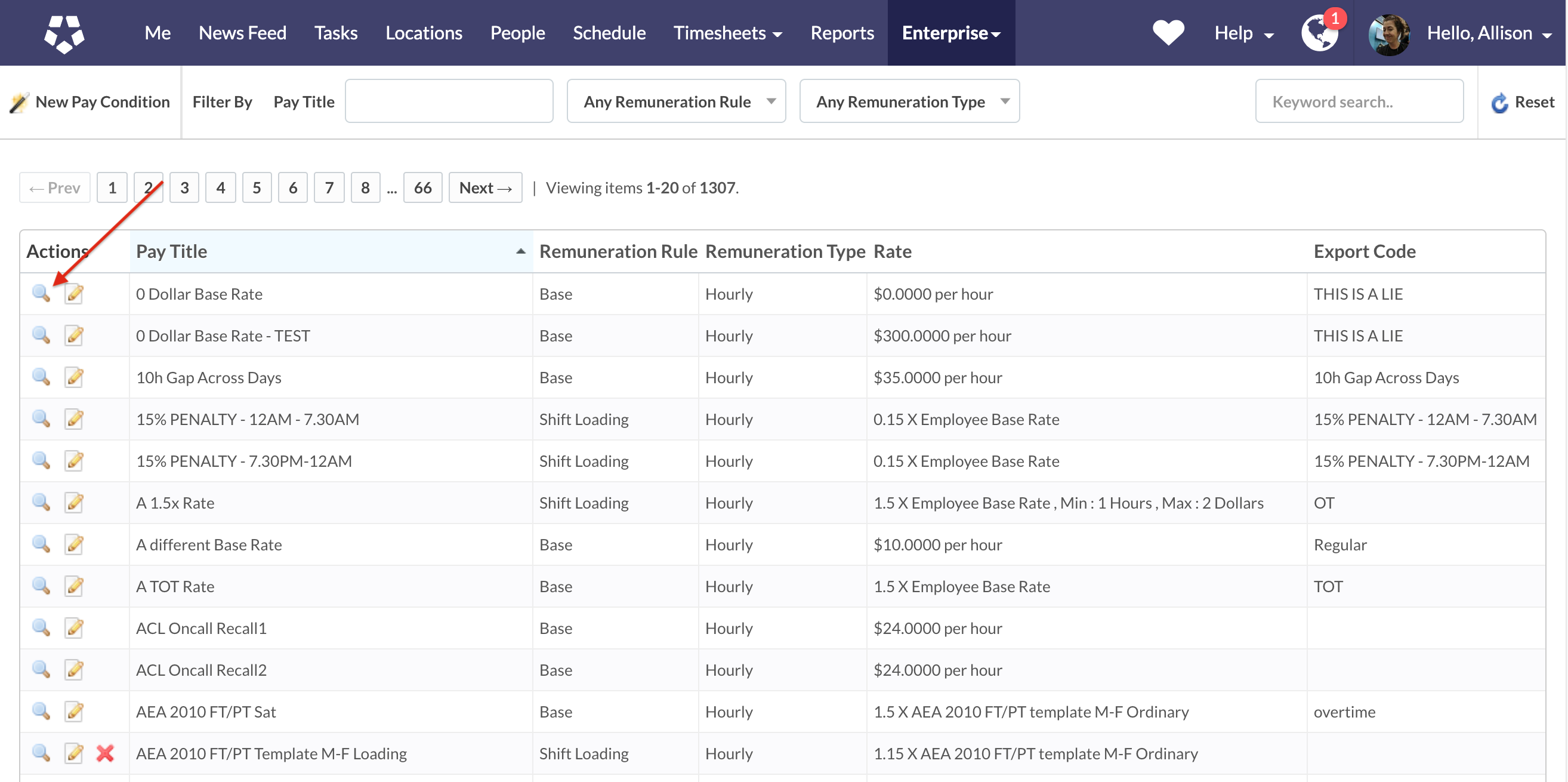
Task: Click the New Pay Condition button
Action: pyautogui.click(x=91, y=101)
